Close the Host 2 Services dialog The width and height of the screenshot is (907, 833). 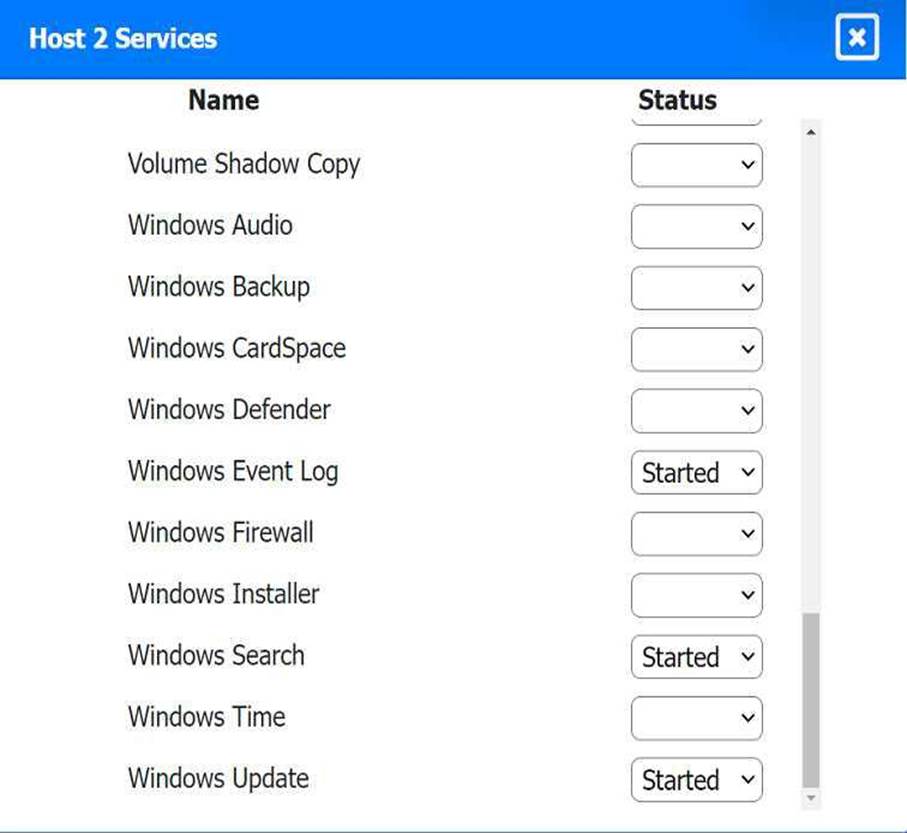856,38
